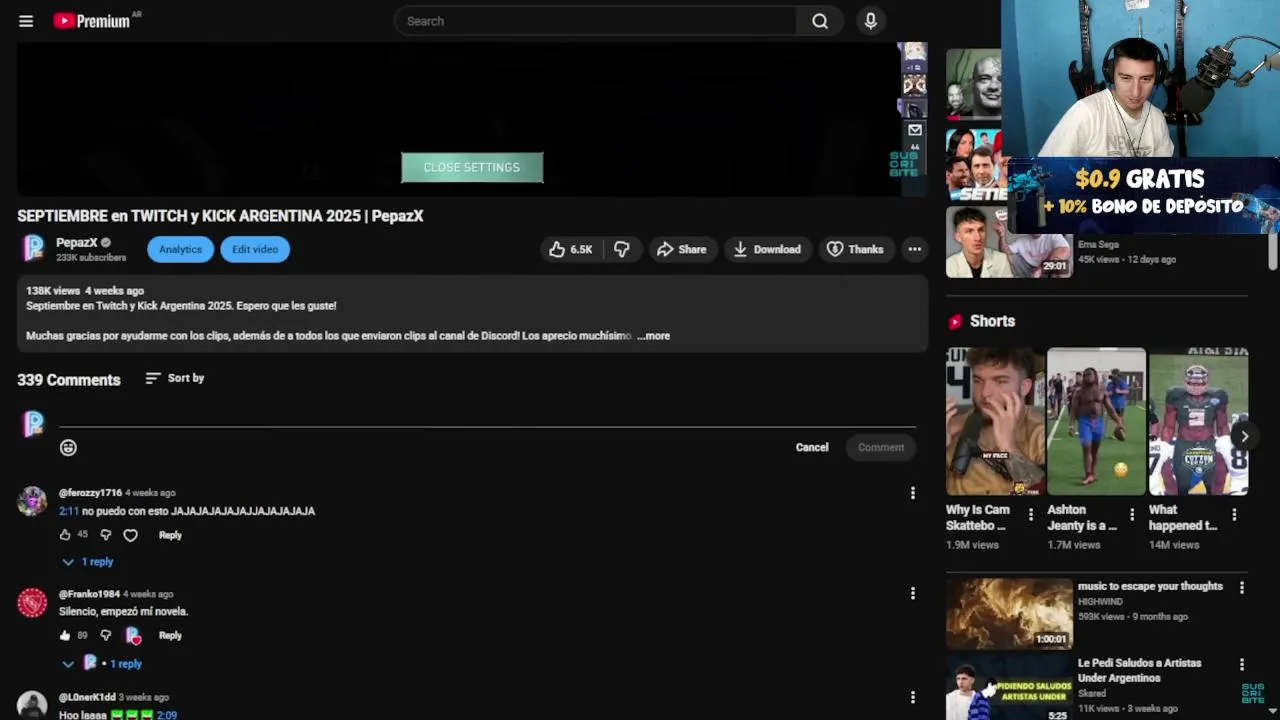Viewport: 1280px width, 720px height.
Task: Open options for Cam Skattebo short
Action: pyautogui.click(x=1031, y=514)
